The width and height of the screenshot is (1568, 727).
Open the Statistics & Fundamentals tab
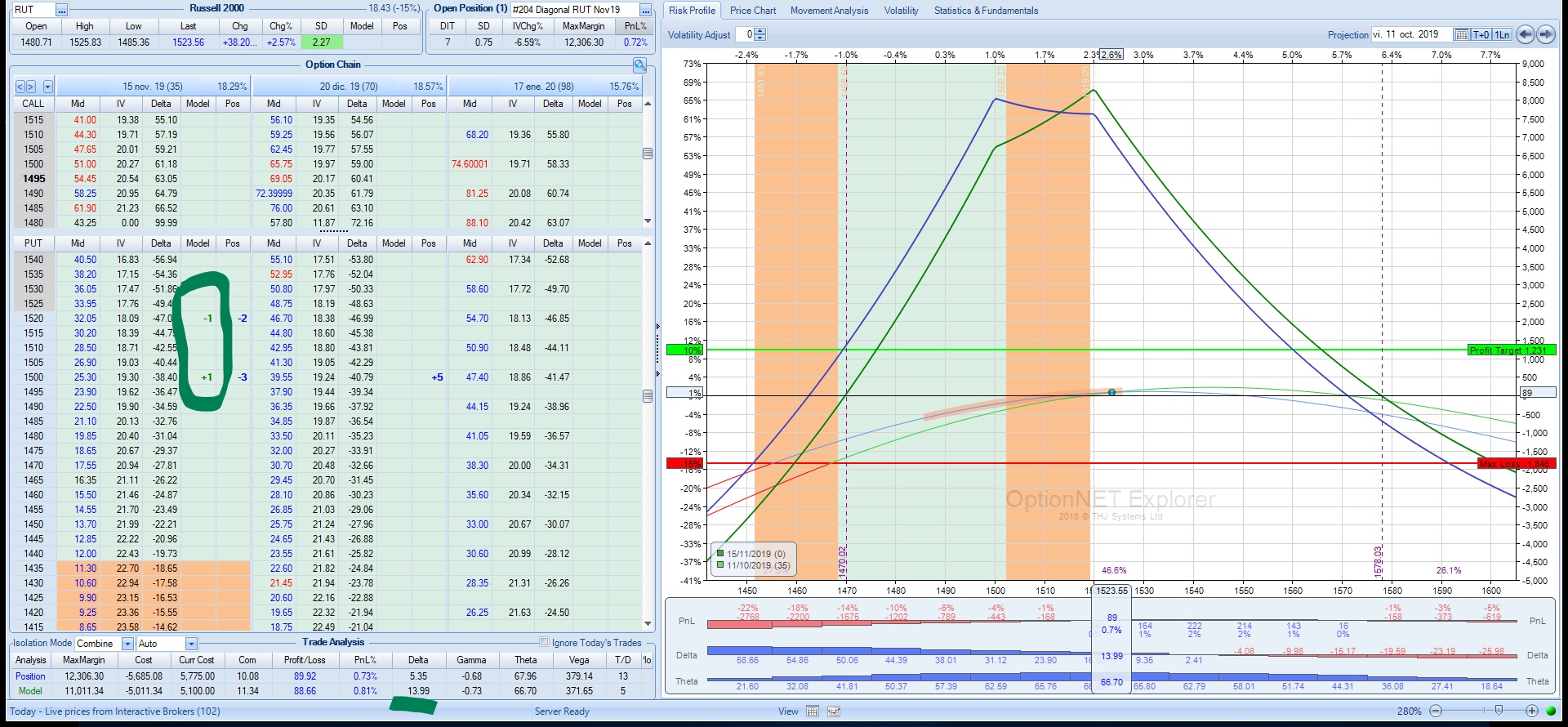coord(986,11)
